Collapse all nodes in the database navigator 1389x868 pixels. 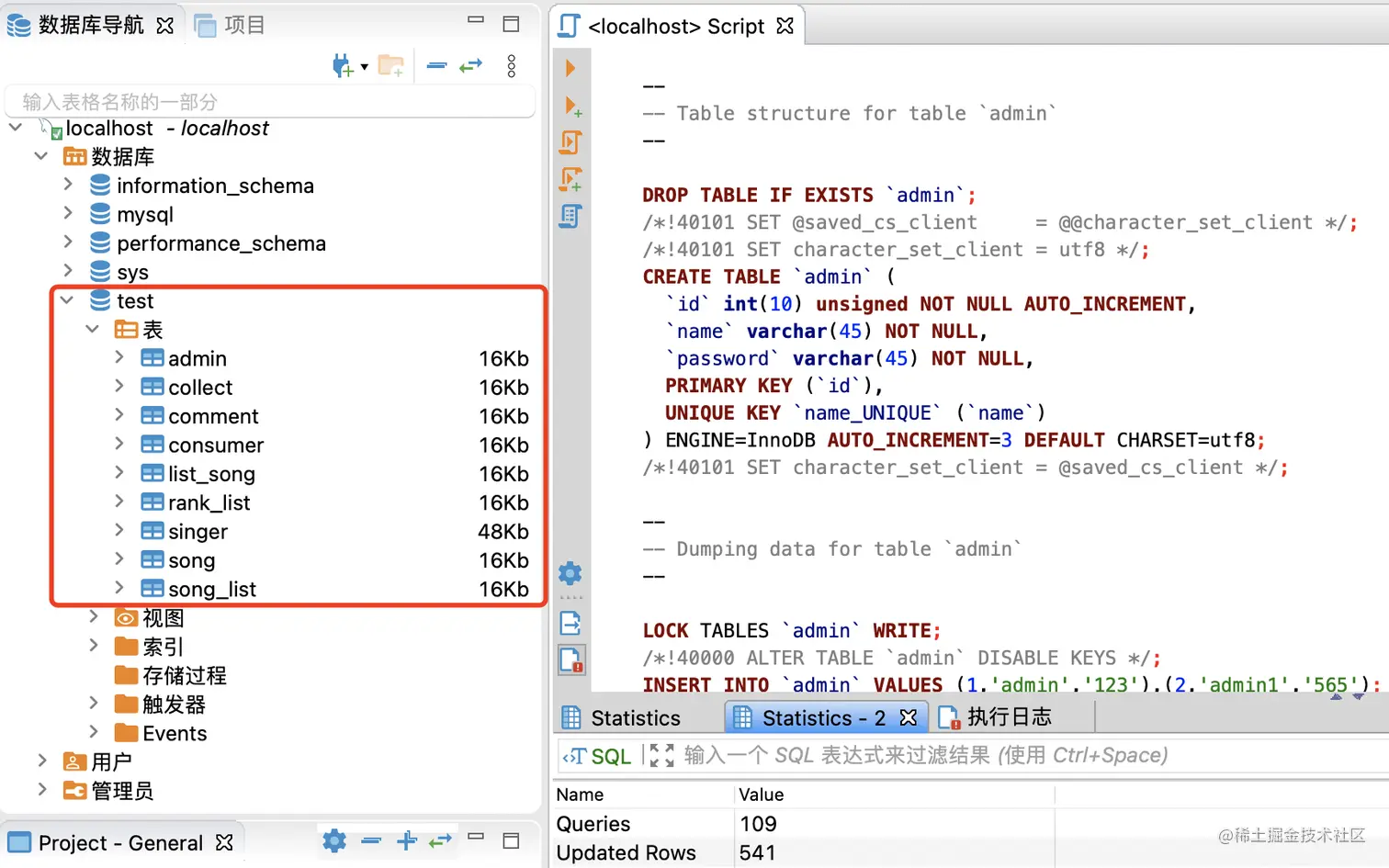(x=437, y=66)
